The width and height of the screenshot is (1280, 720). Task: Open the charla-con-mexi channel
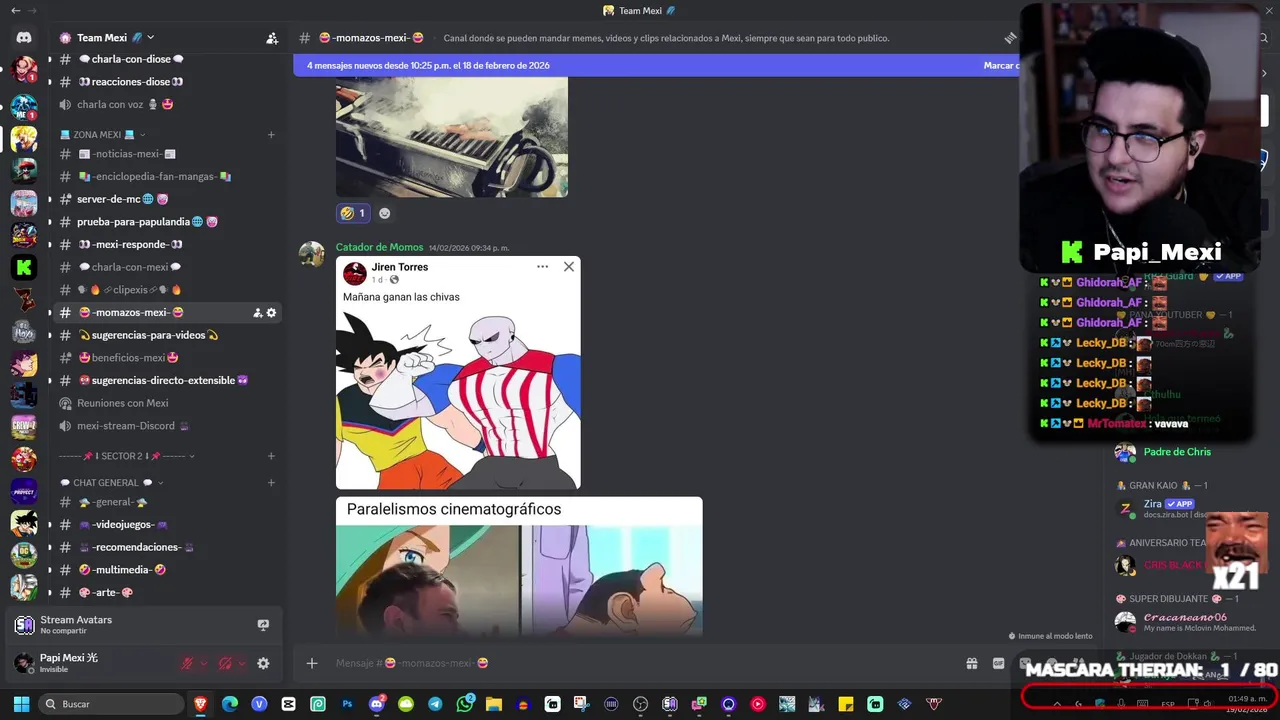166,267
